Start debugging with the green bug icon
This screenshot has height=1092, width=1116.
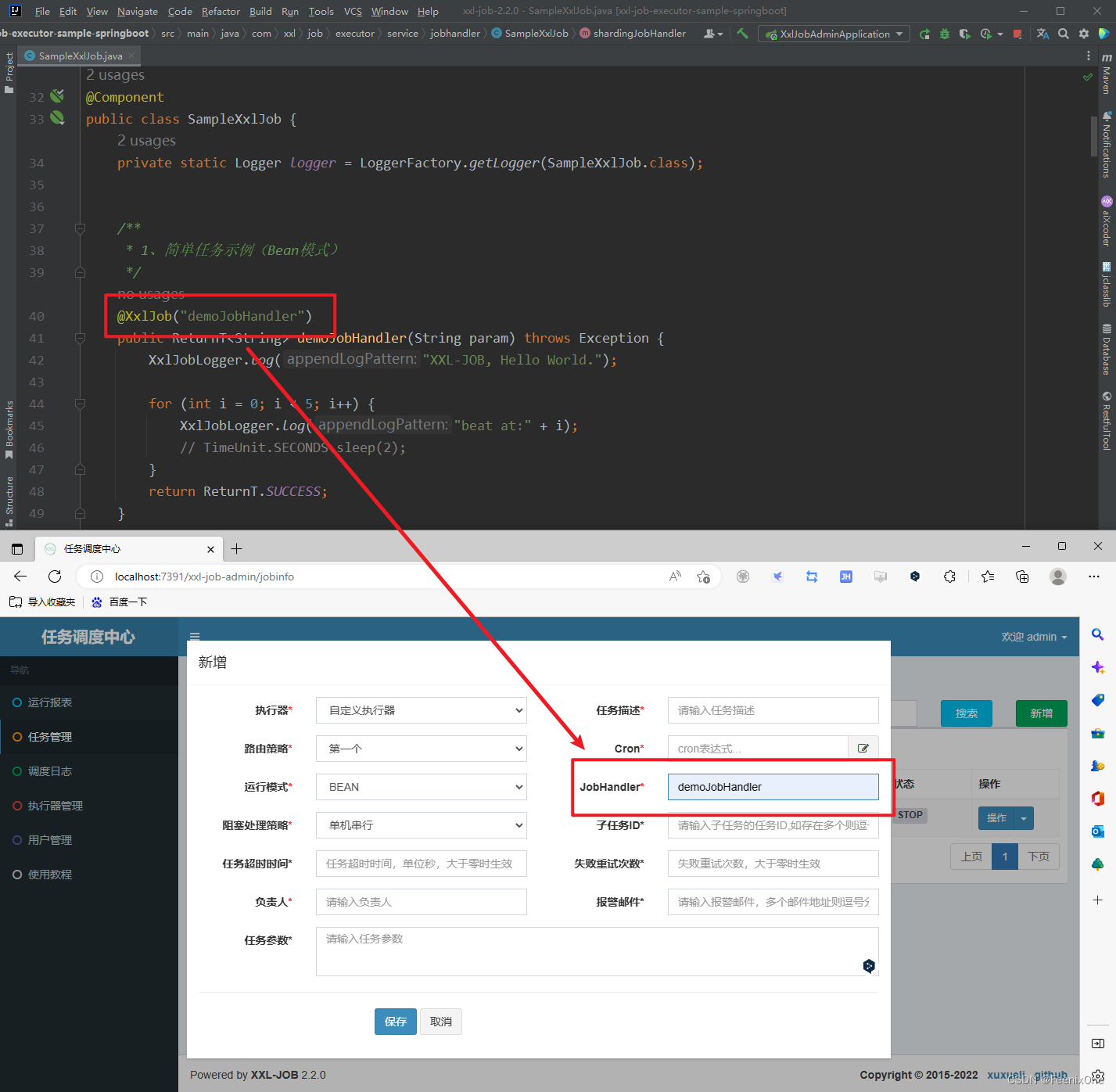tap(945, 34)
